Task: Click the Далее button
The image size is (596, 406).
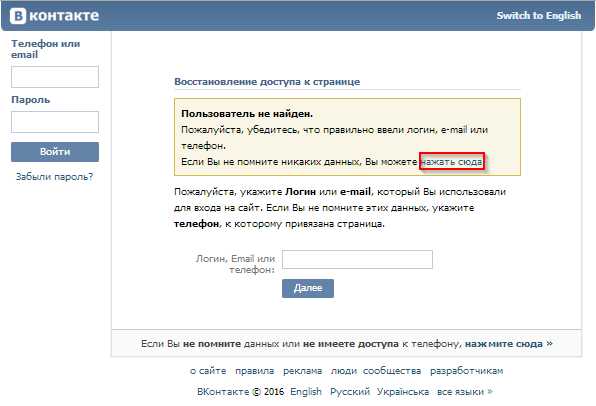Action: [x=308, y=288]
